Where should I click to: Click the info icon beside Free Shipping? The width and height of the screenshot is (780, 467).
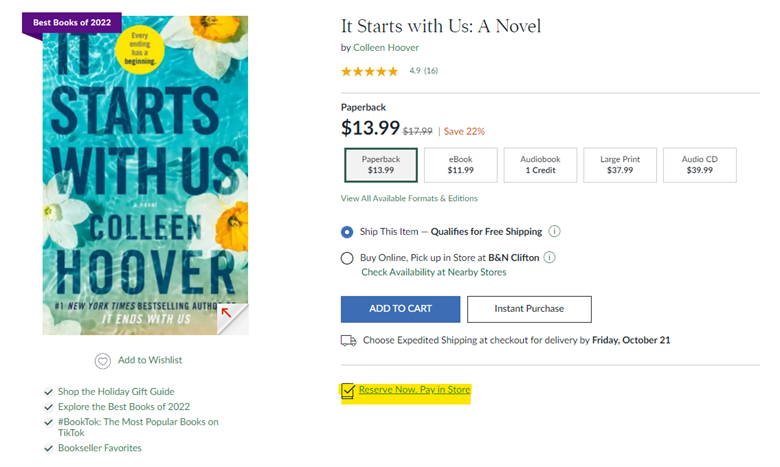coord(554,232)
